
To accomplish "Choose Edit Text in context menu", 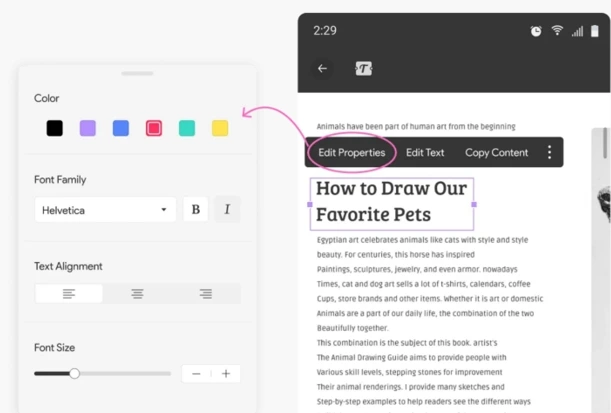I will pyautogui.click(x=425, y=153).
